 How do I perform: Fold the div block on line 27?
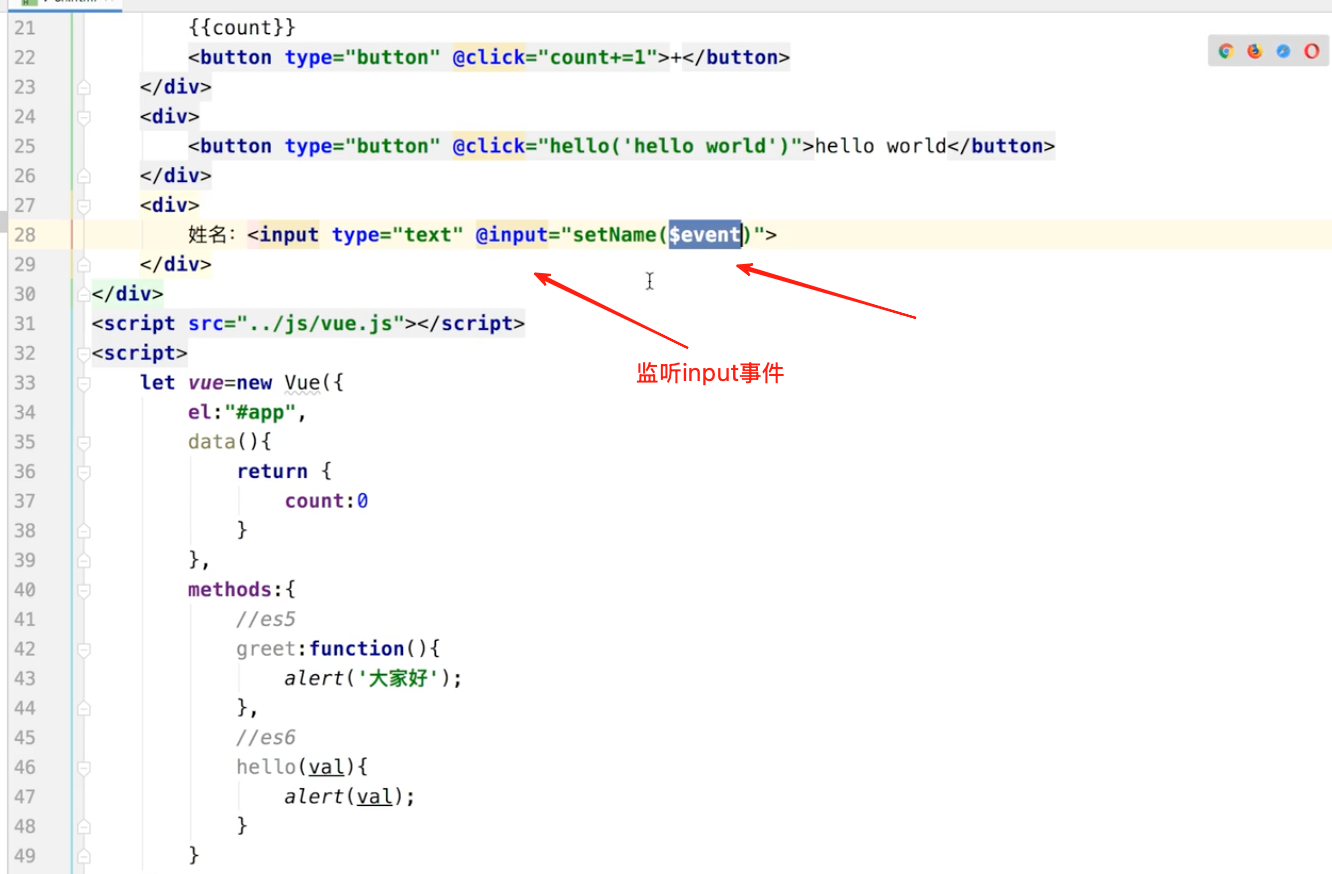coord(84,206)
